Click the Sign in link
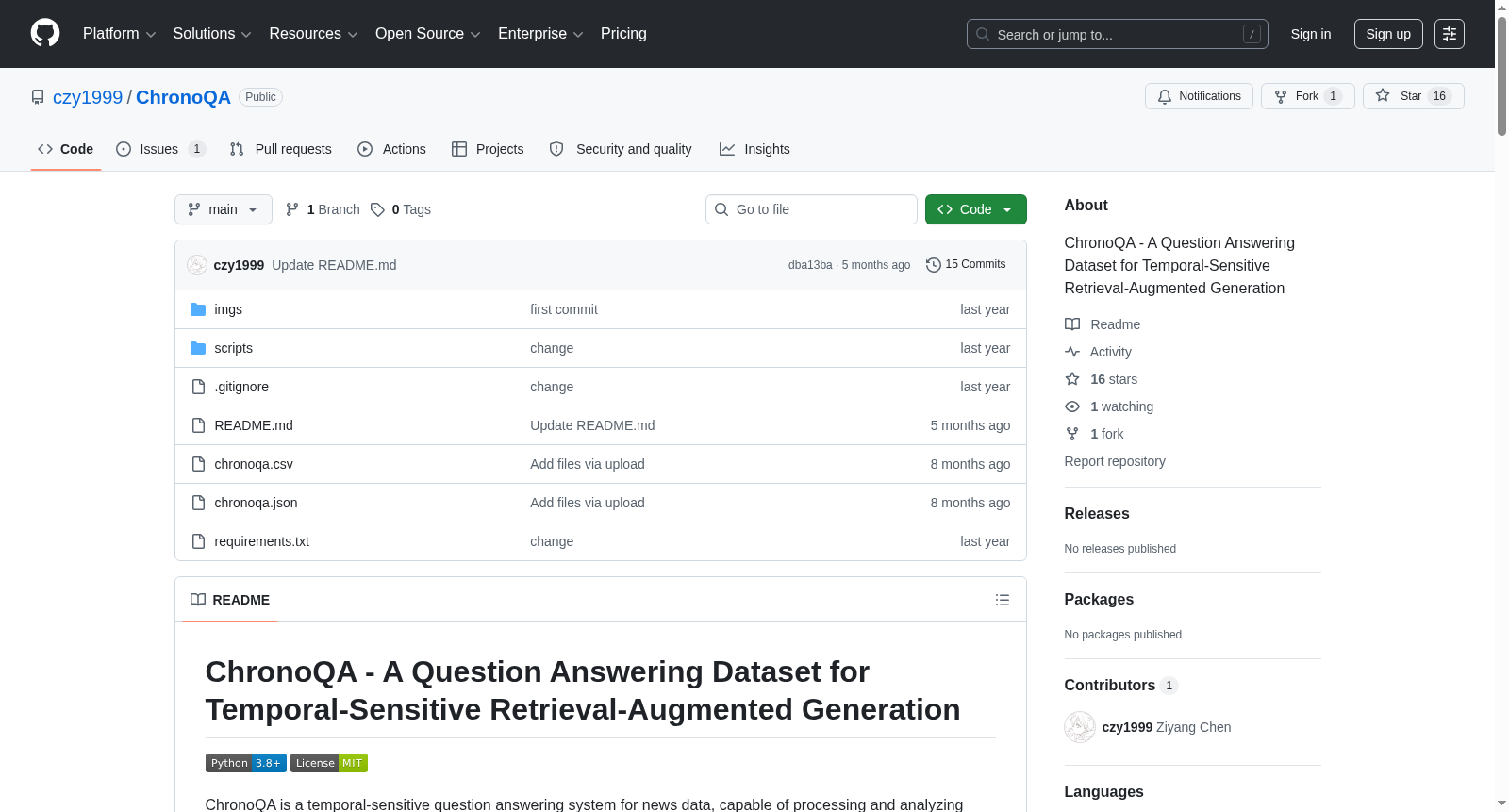Viewport: 1509px width, 812px height. (1311, 34)
